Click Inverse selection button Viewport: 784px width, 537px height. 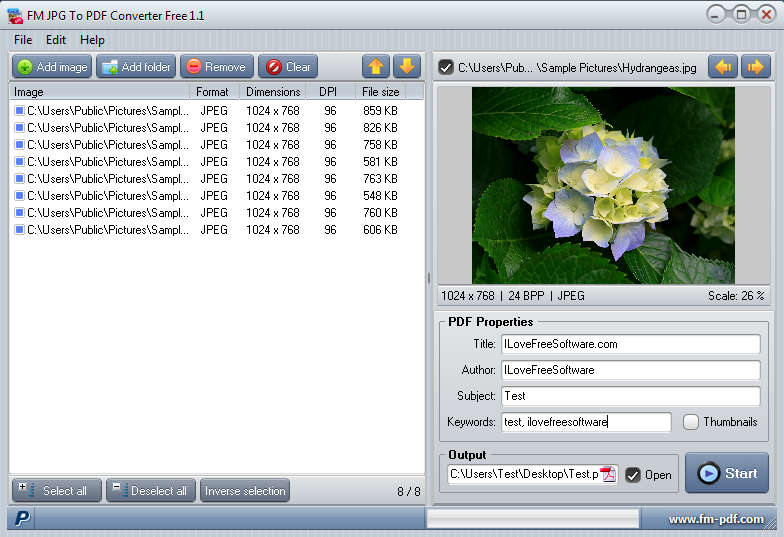pos(245,490)
